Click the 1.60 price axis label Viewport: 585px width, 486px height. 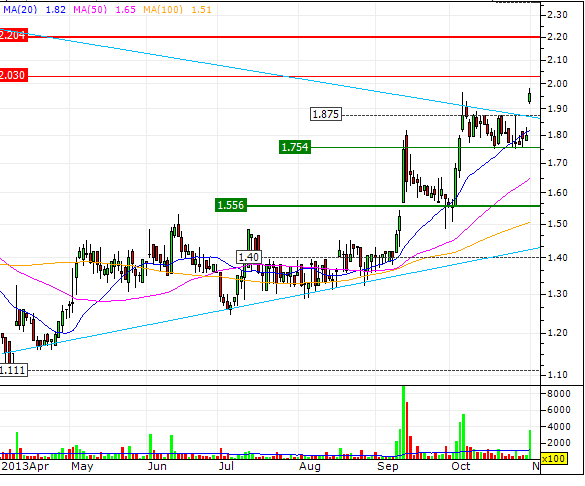[557, 193]
